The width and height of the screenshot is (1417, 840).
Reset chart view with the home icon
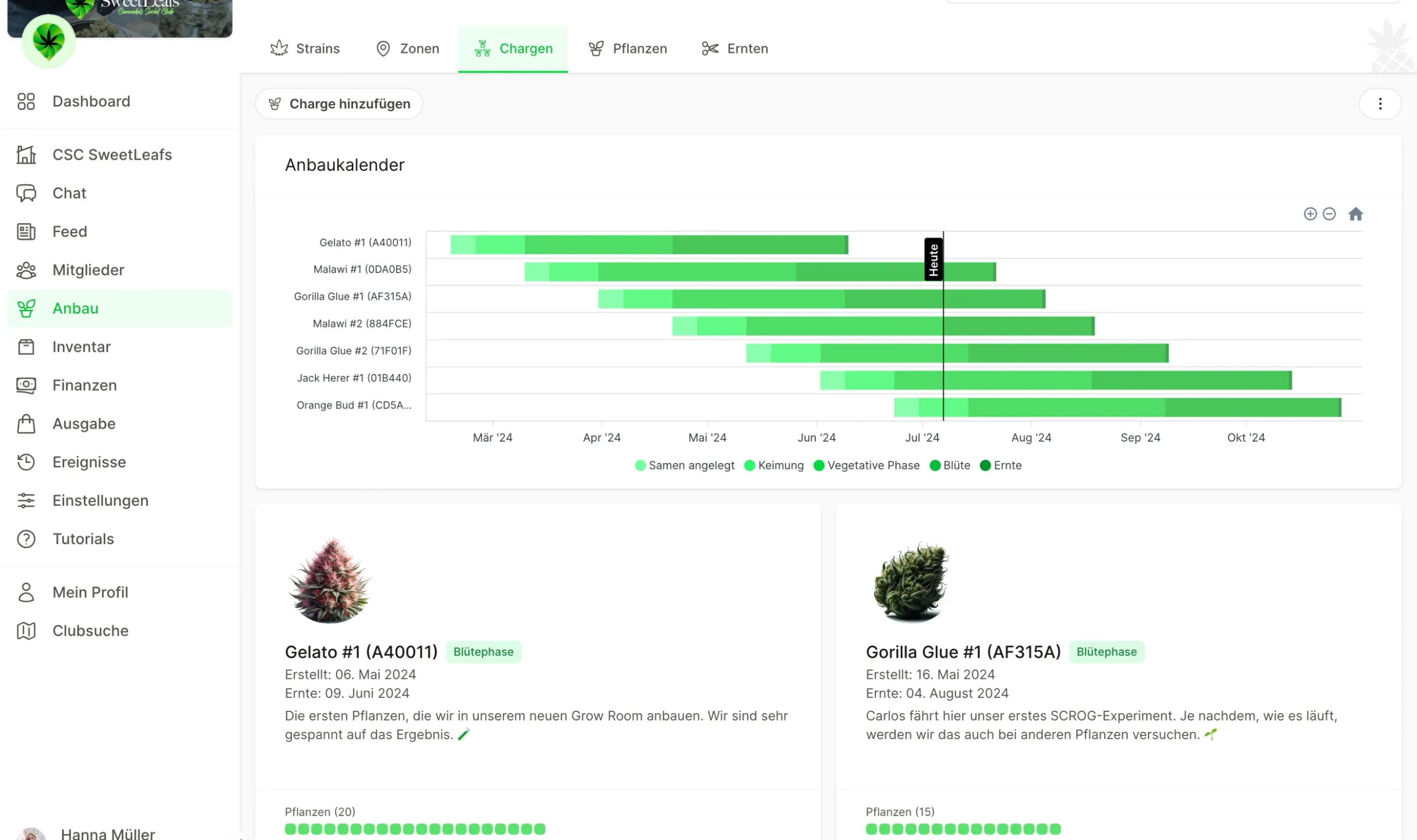pyautogui.click(x=1356, y=214)
